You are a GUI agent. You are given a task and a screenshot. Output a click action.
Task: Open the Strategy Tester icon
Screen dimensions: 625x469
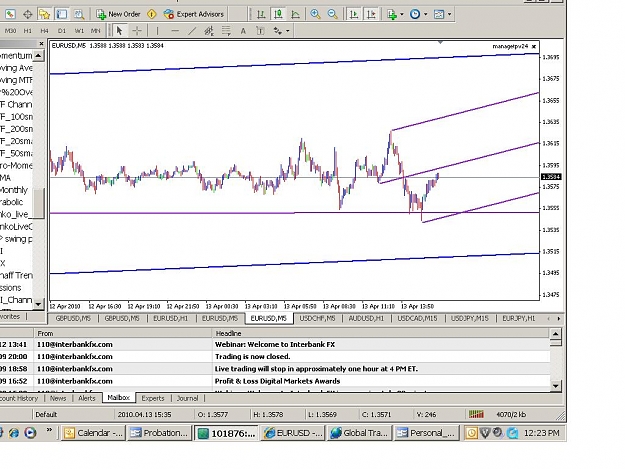(x=79, y=14)
